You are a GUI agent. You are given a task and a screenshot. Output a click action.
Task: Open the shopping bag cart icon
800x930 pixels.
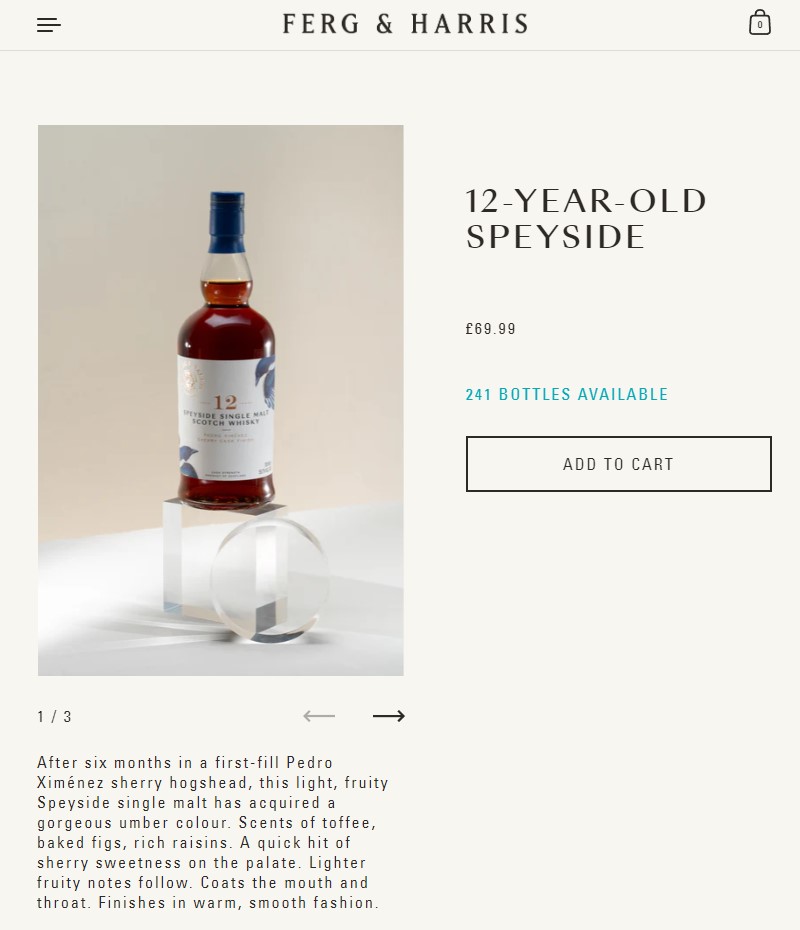760,23
